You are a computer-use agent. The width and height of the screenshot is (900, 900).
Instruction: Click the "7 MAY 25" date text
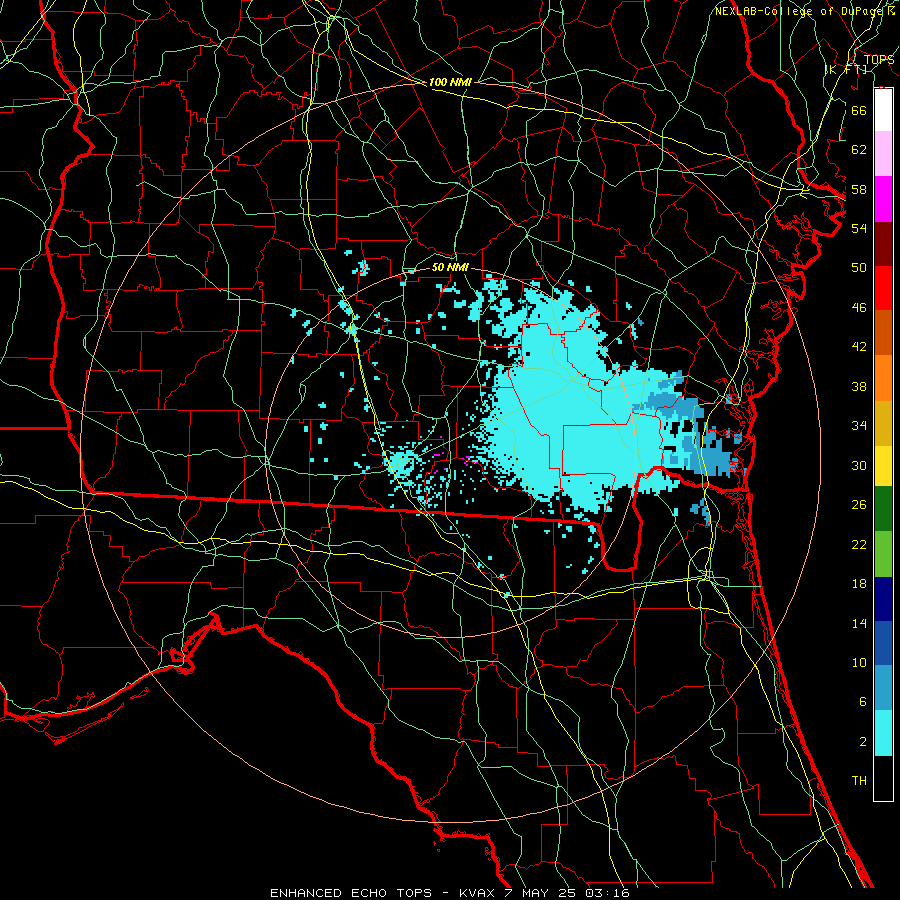click(540, 893)
